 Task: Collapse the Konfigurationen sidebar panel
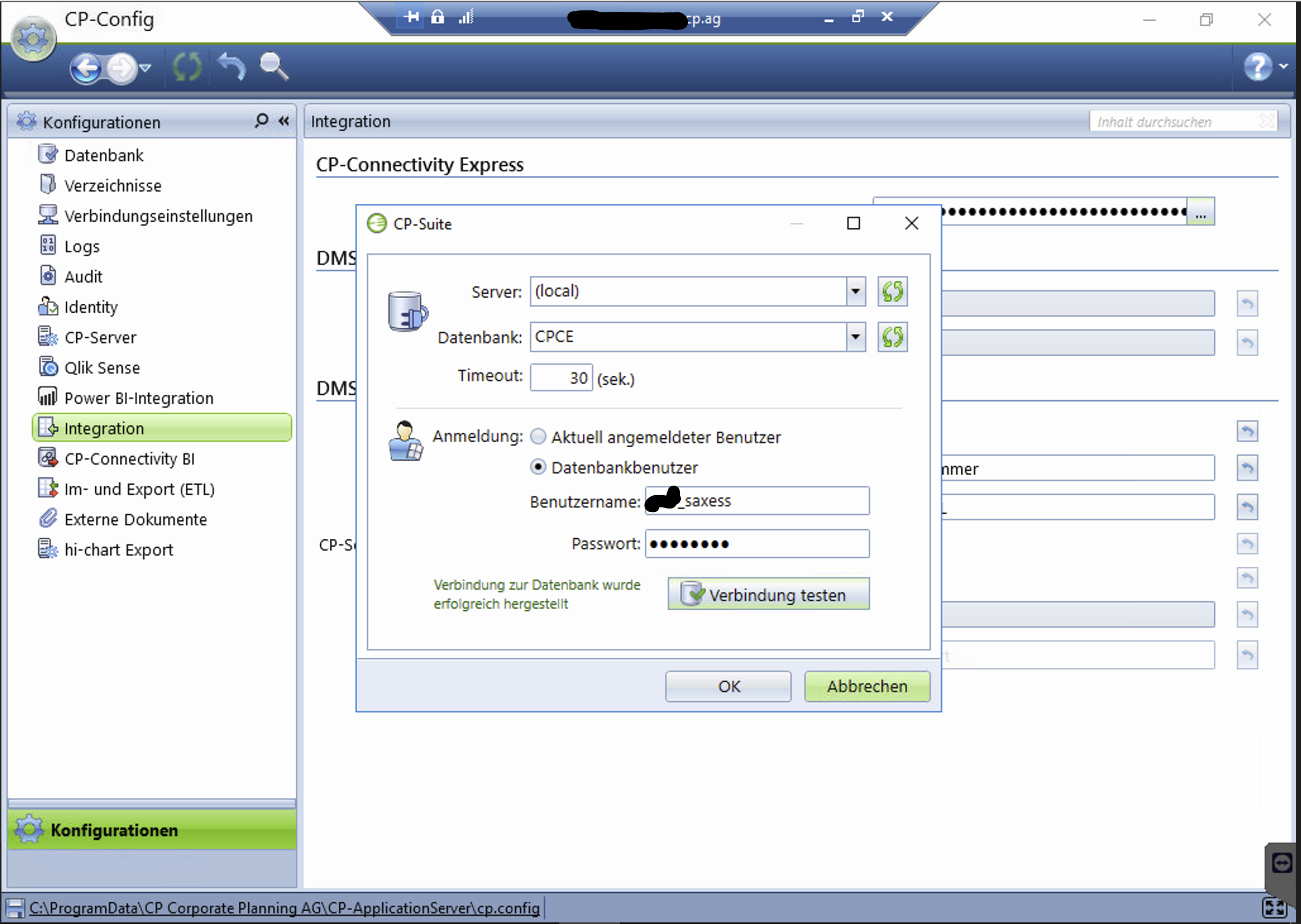284,121
